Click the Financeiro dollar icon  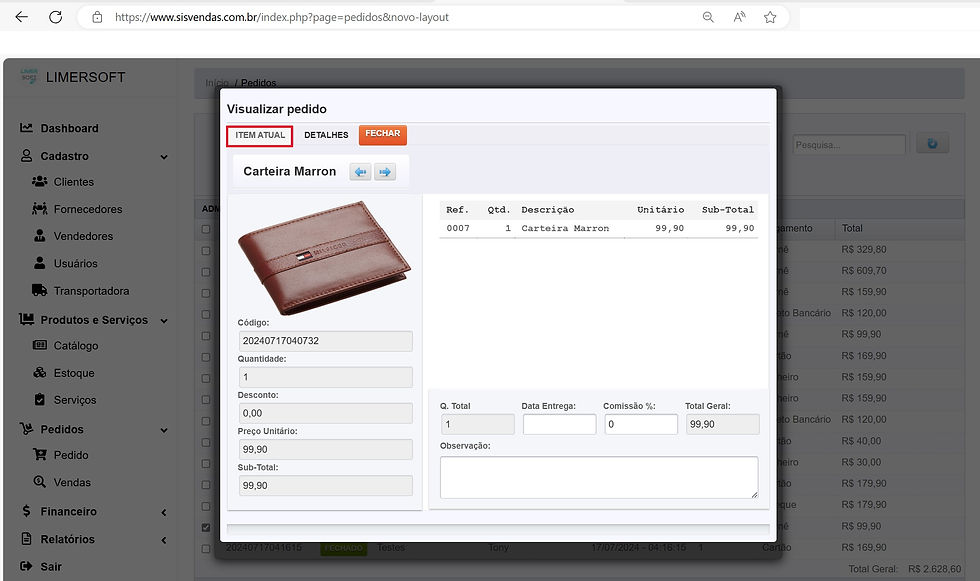26,511
